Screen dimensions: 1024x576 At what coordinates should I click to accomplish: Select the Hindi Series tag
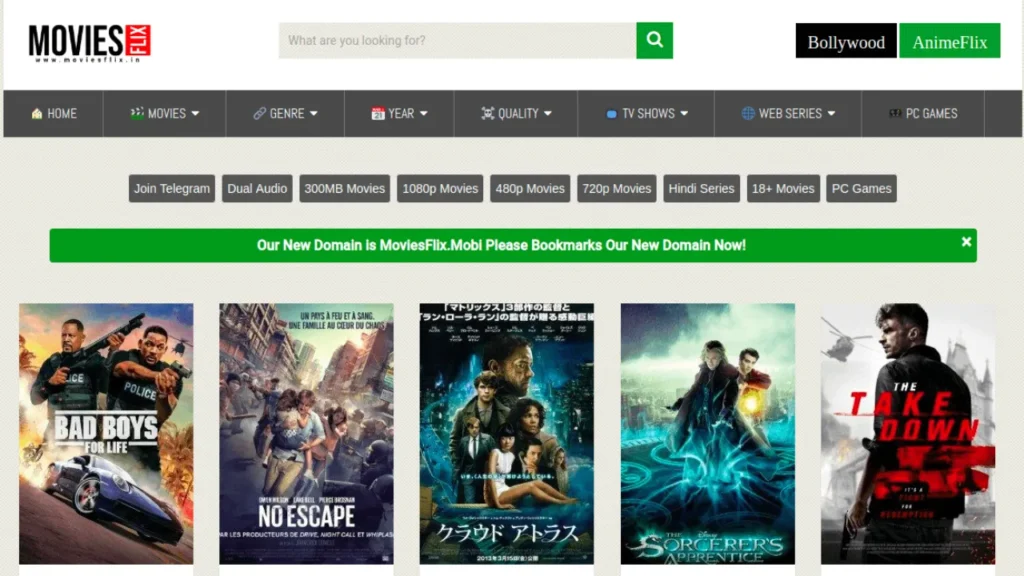pyautogui.click(x=701, y=189)
